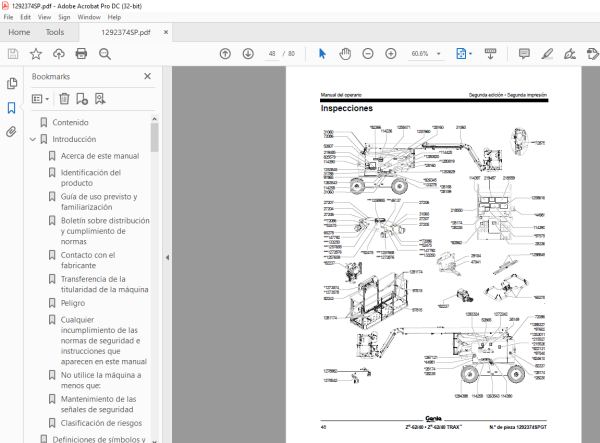Choose the selection arrow tool

[322, 54]
